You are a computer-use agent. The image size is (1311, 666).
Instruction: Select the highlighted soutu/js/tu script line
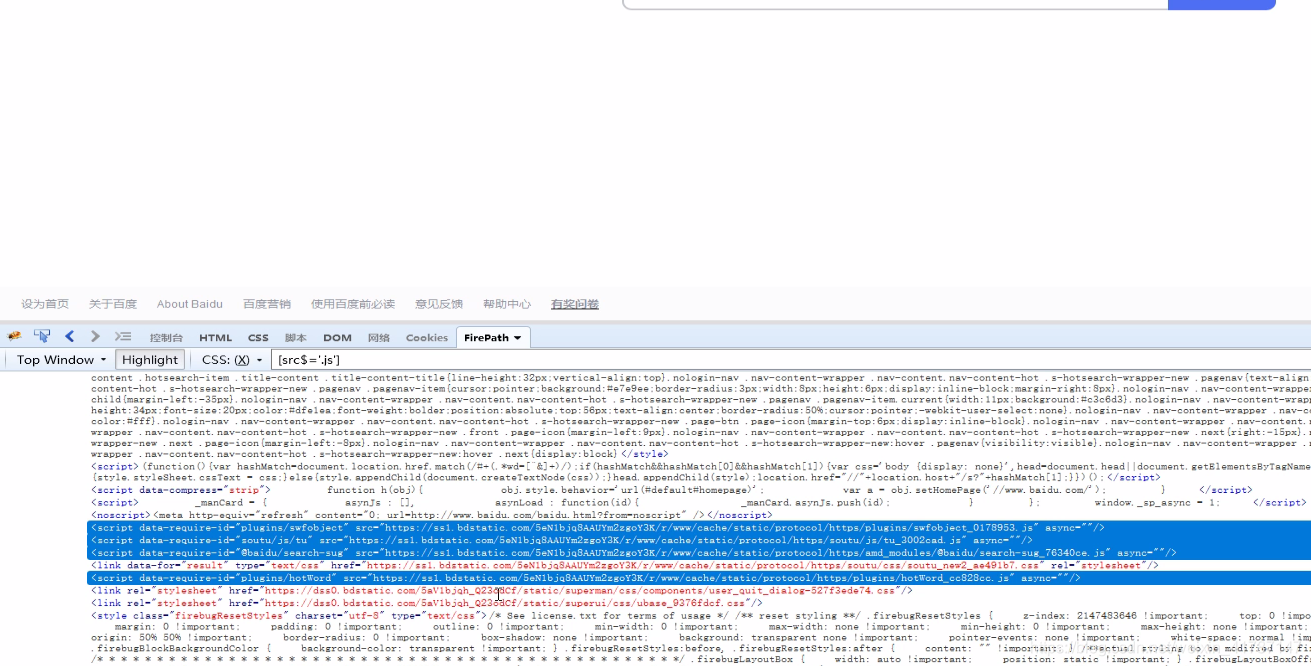(698, 540)
